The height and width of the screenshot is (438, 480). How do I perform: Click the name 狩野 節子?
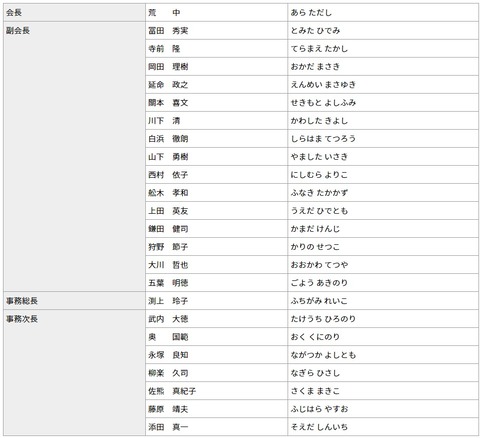click(x=168, y=247)
